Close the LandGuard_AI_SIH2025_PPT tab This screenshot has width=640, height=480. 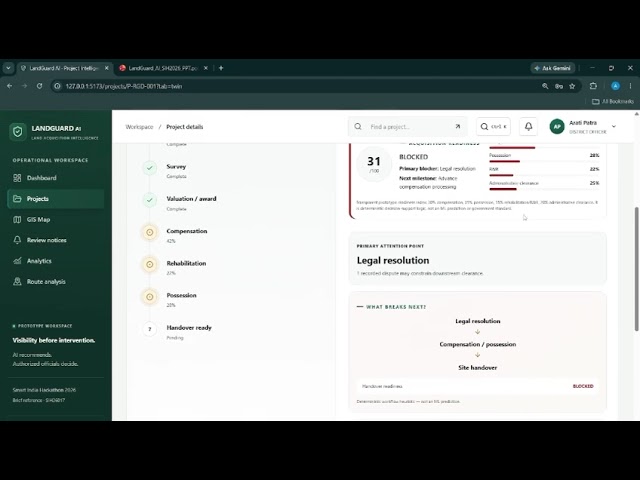[x=206, y=68]
